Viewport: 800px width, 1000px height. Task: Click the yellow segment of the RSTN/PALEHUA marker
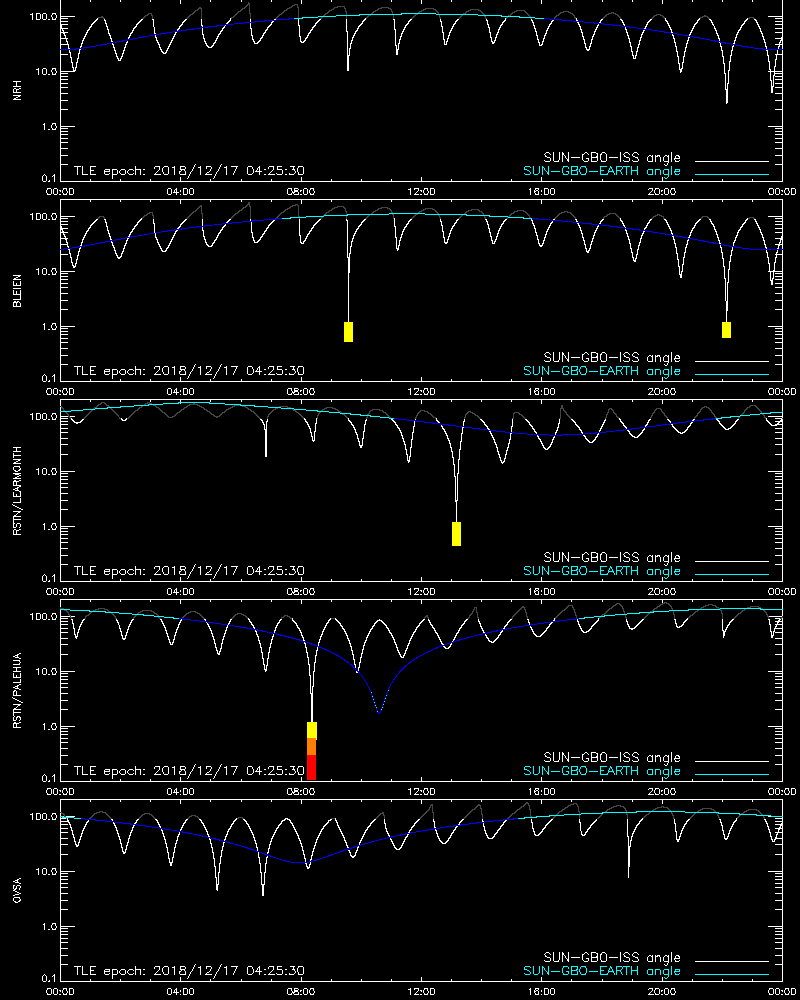(x=312, y=730)
